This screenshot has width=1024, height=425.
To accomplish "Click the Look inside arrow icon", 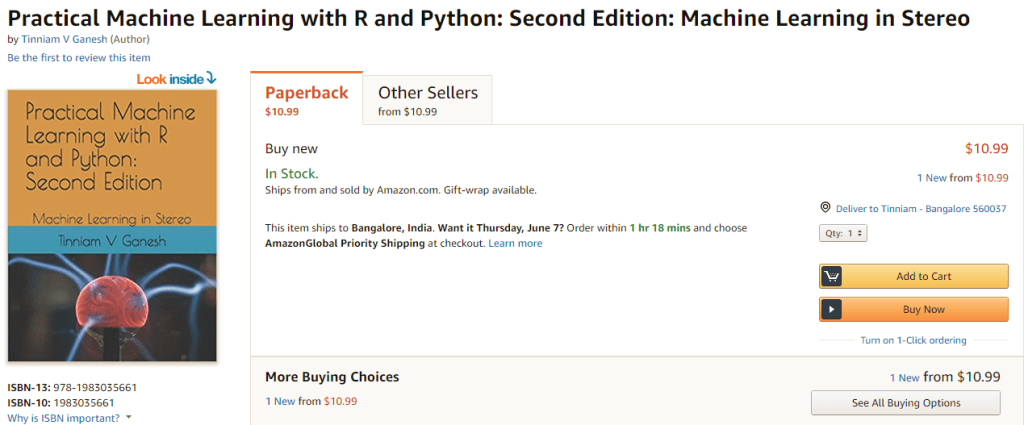I will (211, 78).
